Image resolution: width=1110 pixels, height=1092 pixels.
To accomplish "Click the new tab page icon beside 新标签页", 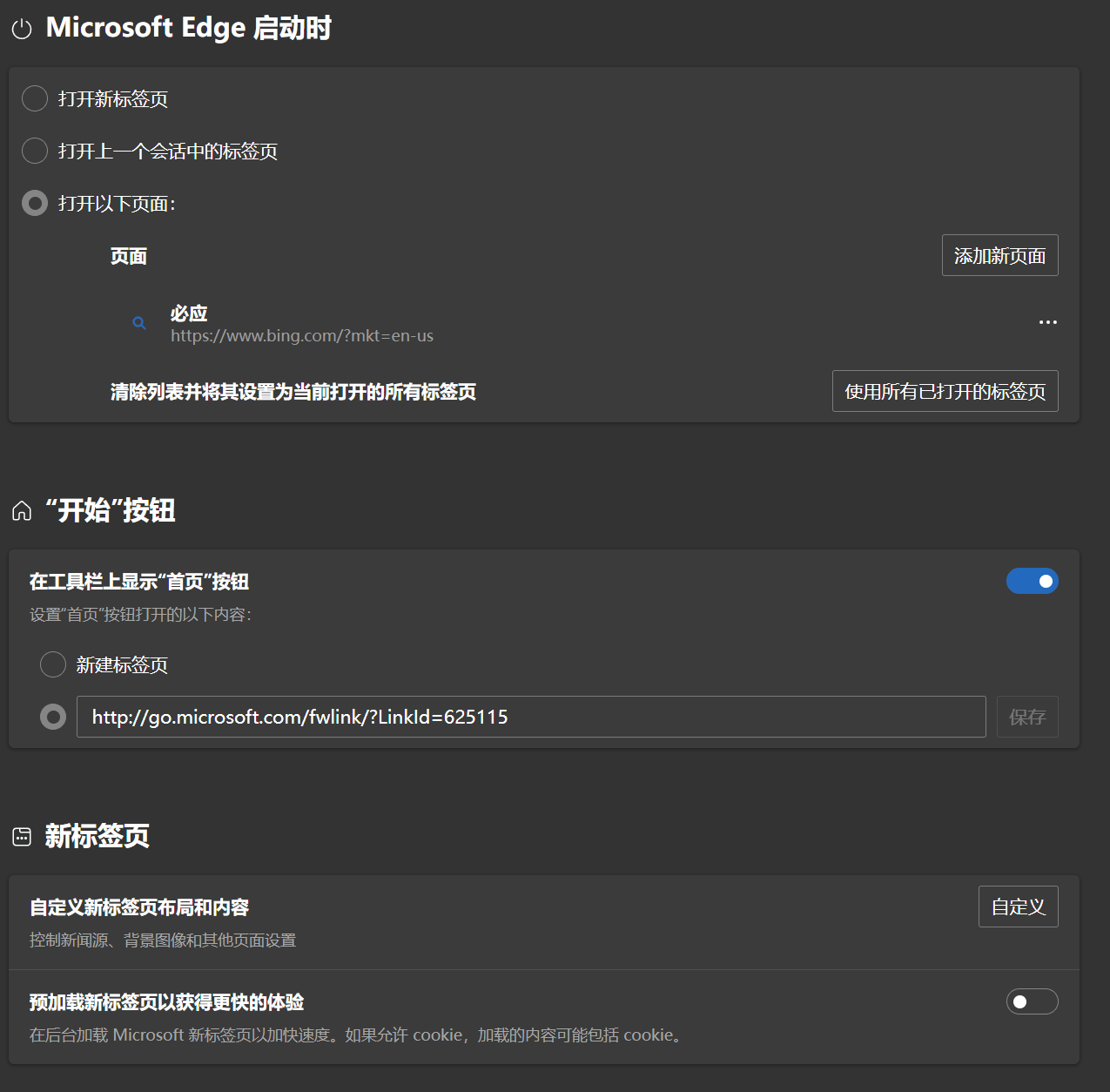I will (x=22, y=837).
